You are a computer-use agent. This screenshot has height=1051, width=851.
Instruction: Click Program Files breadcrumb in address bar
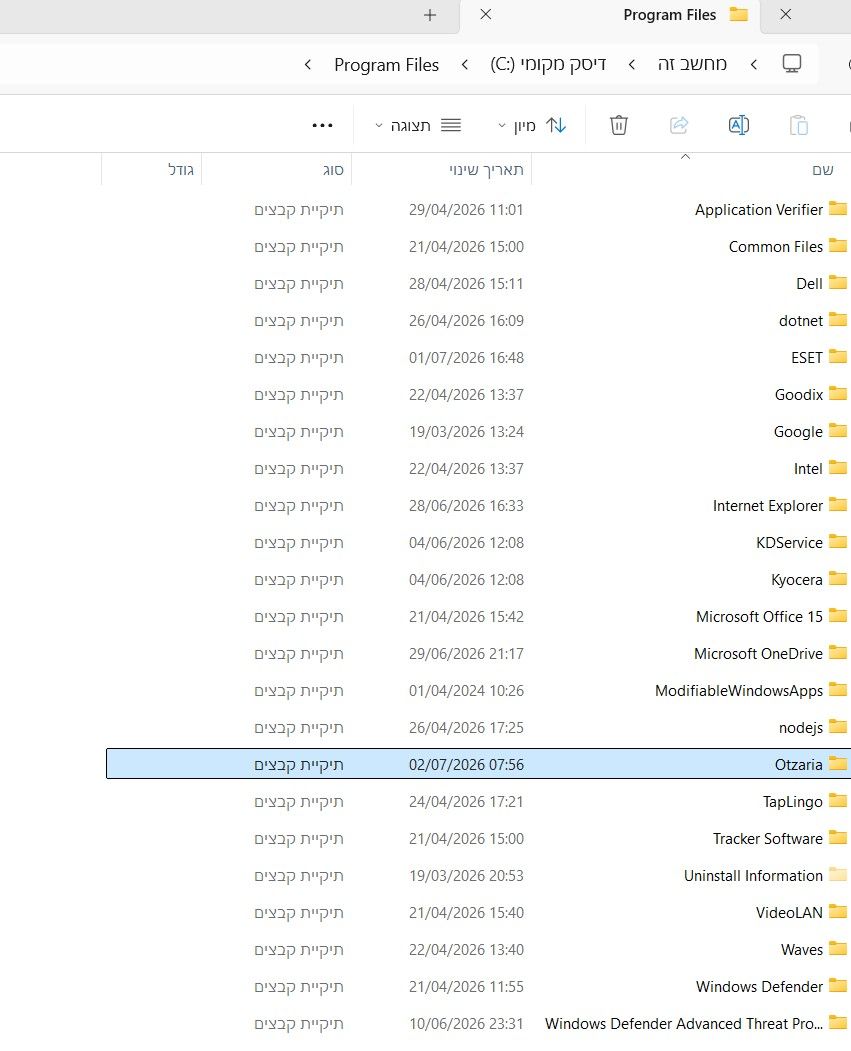(387, 64)
